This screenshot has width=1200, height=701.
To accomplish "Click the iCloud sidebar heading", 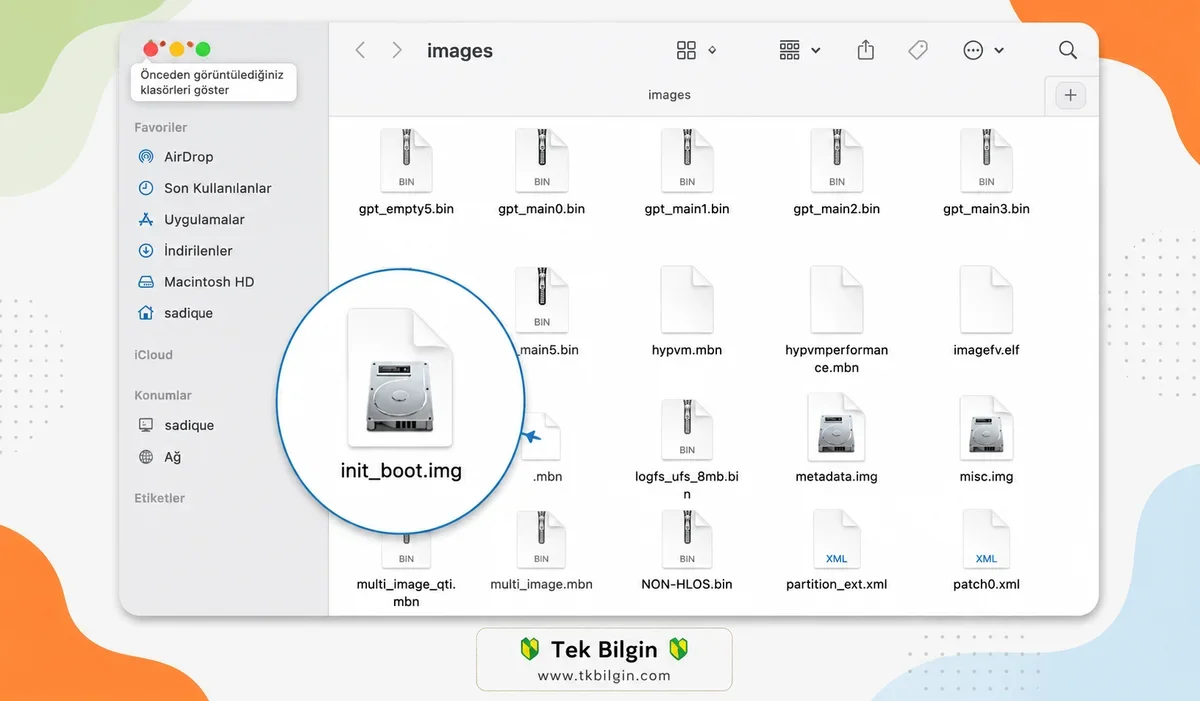I will (154, 355).
